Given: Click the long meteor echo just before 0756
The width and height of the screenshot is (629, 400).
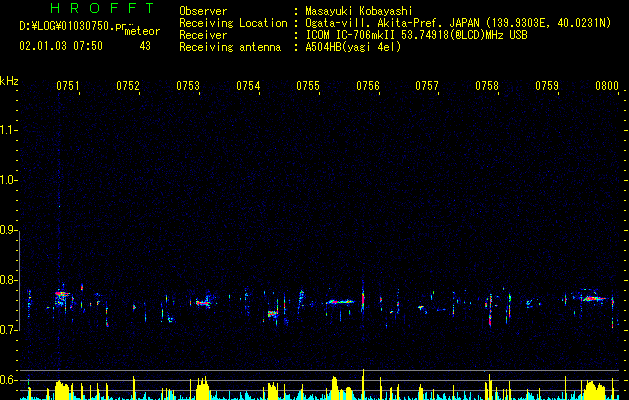Looking at the screenshot, I should click(x=341, y=302).
